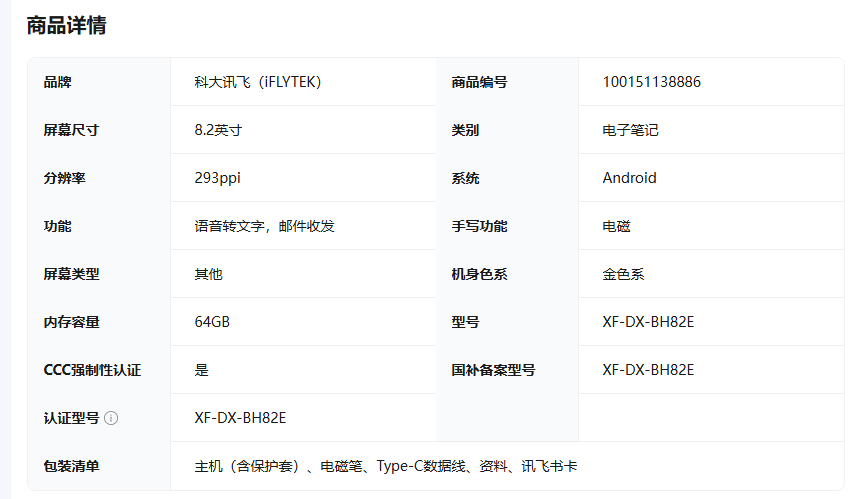Select 语音转文字，邮件收发 value
The height and width of the screenshot is (499, 859).
tap(264, 226)
